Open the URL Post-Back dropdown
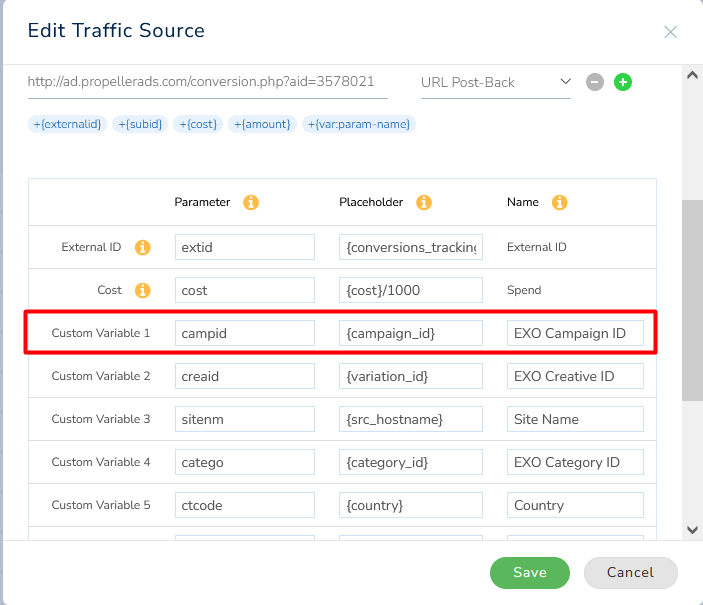This screenshot has height=605, width=703. tap(495, 83)
